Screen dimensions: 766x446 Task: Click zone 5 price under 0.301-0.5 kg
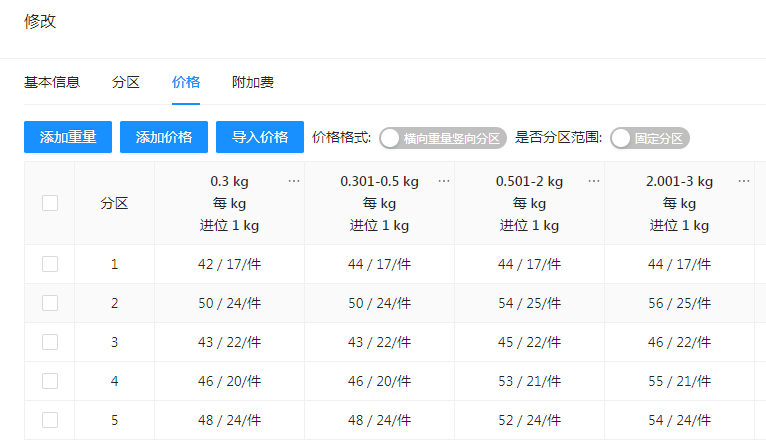click(x=379, y=421)
